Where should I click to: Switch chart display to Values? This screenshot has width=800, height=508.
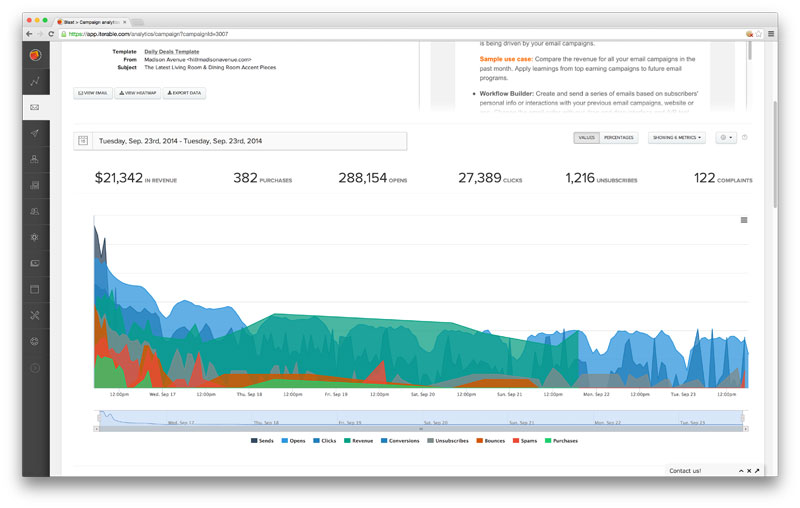click(x=586, y=137)
